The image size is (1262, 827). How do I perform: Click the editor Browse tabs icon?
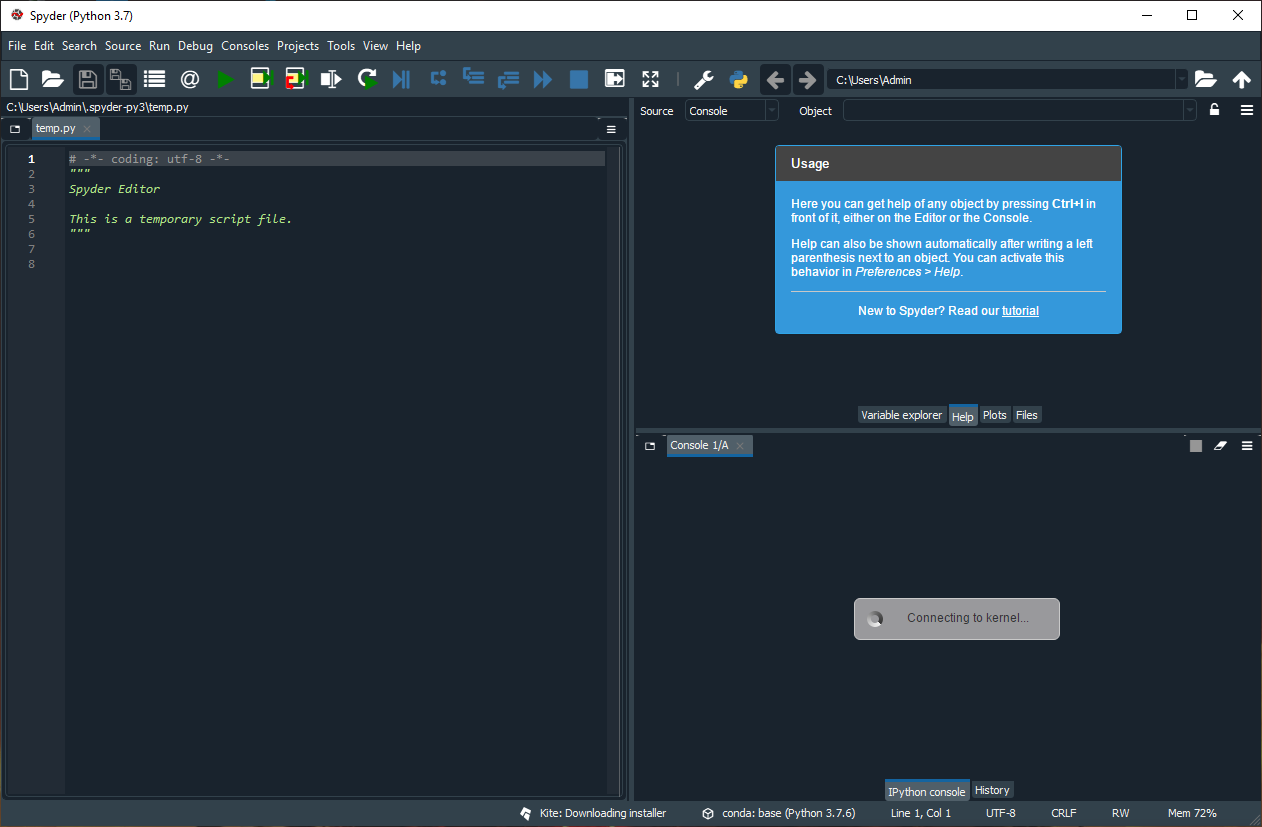tap(15, 129)
